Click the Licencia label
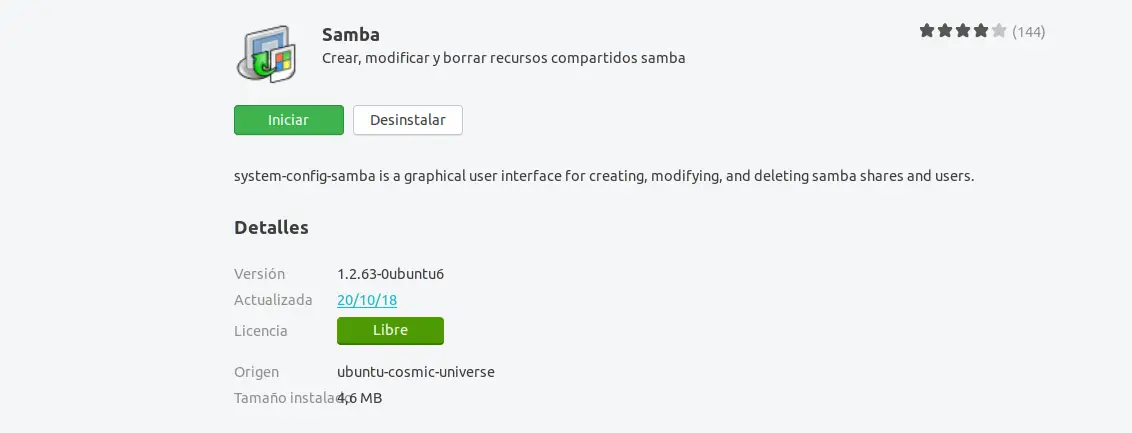 [x=261, y=331]
